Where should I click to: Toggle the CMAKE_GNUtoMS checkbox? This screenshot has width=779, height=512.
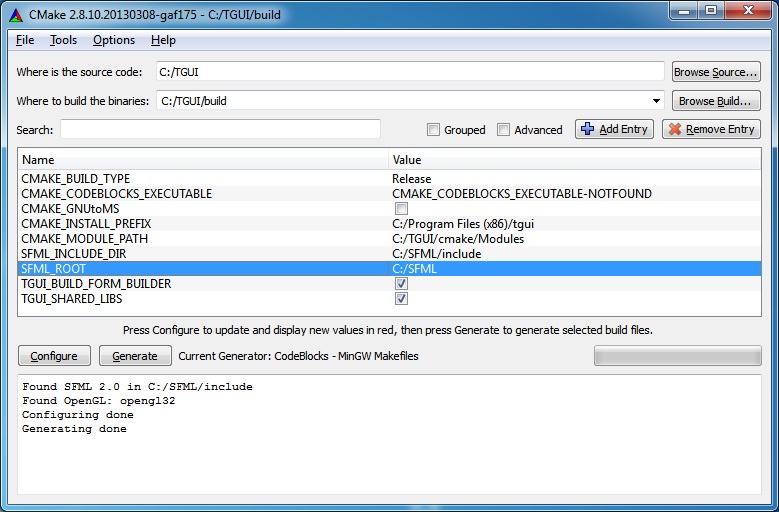click(401, 209)
